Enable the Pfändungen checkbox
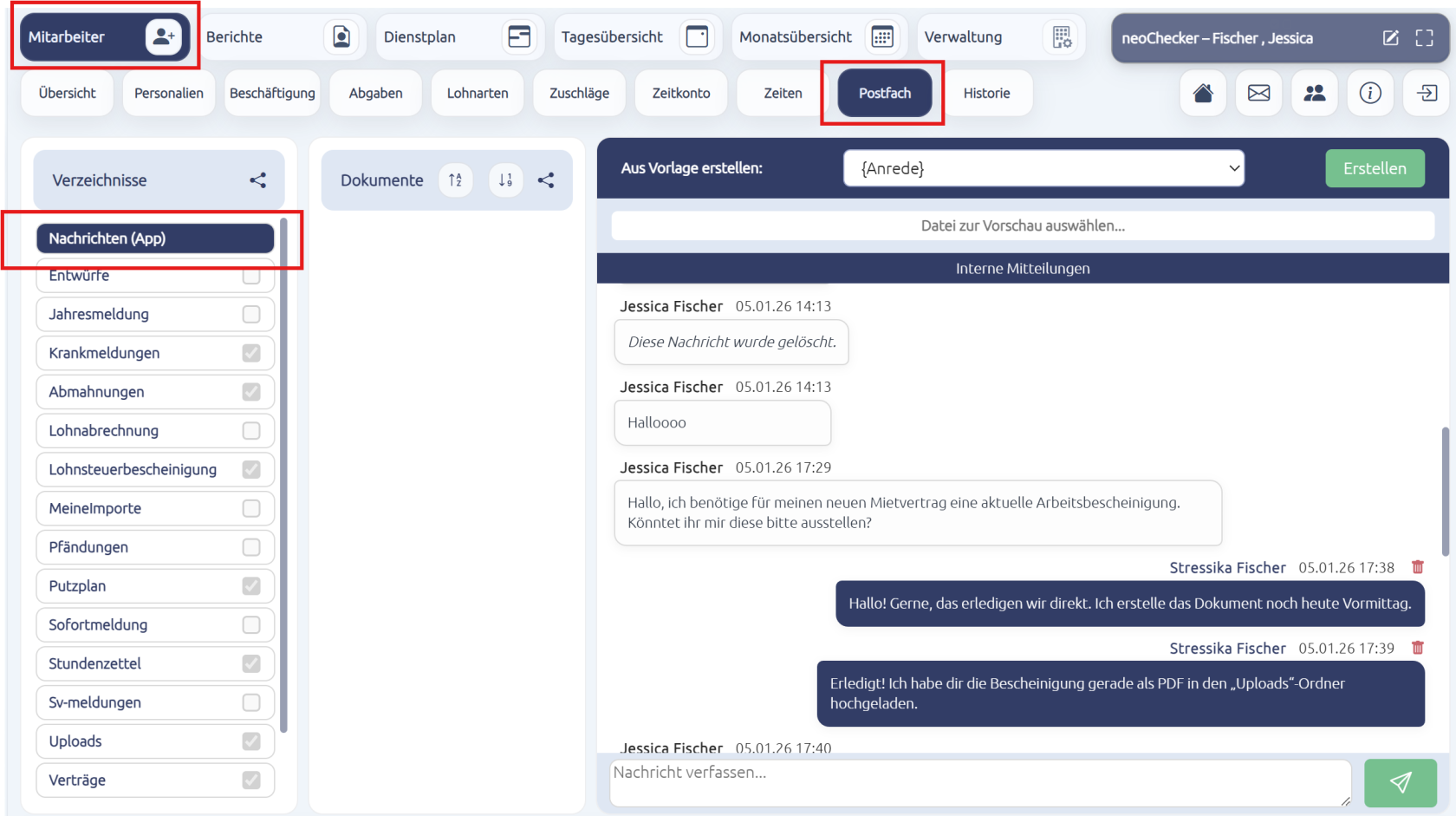This screenshot has width=1456, height=816. click(251, 547)
